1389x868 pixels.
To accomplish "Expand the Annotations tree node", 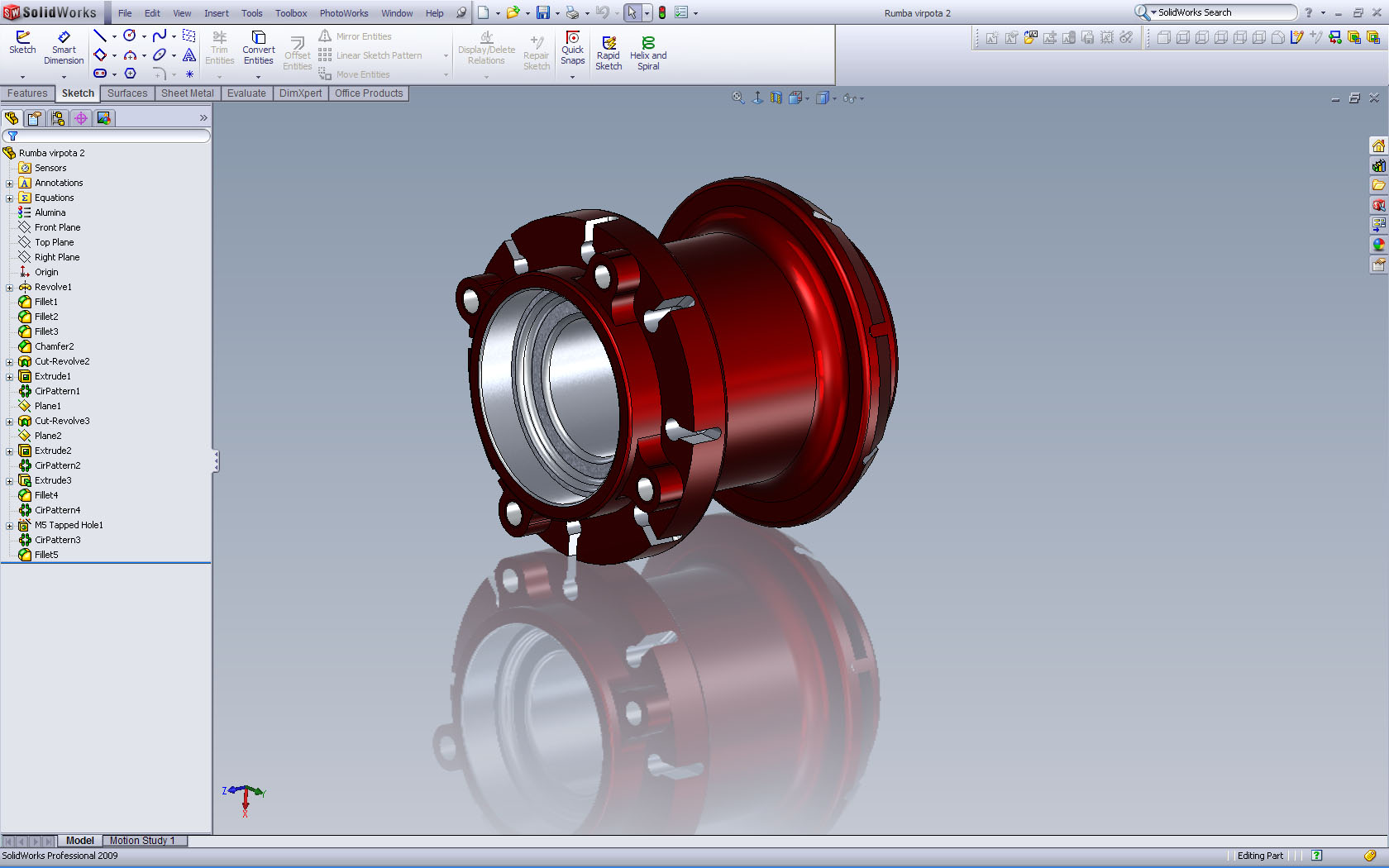I will pos(10,184).
